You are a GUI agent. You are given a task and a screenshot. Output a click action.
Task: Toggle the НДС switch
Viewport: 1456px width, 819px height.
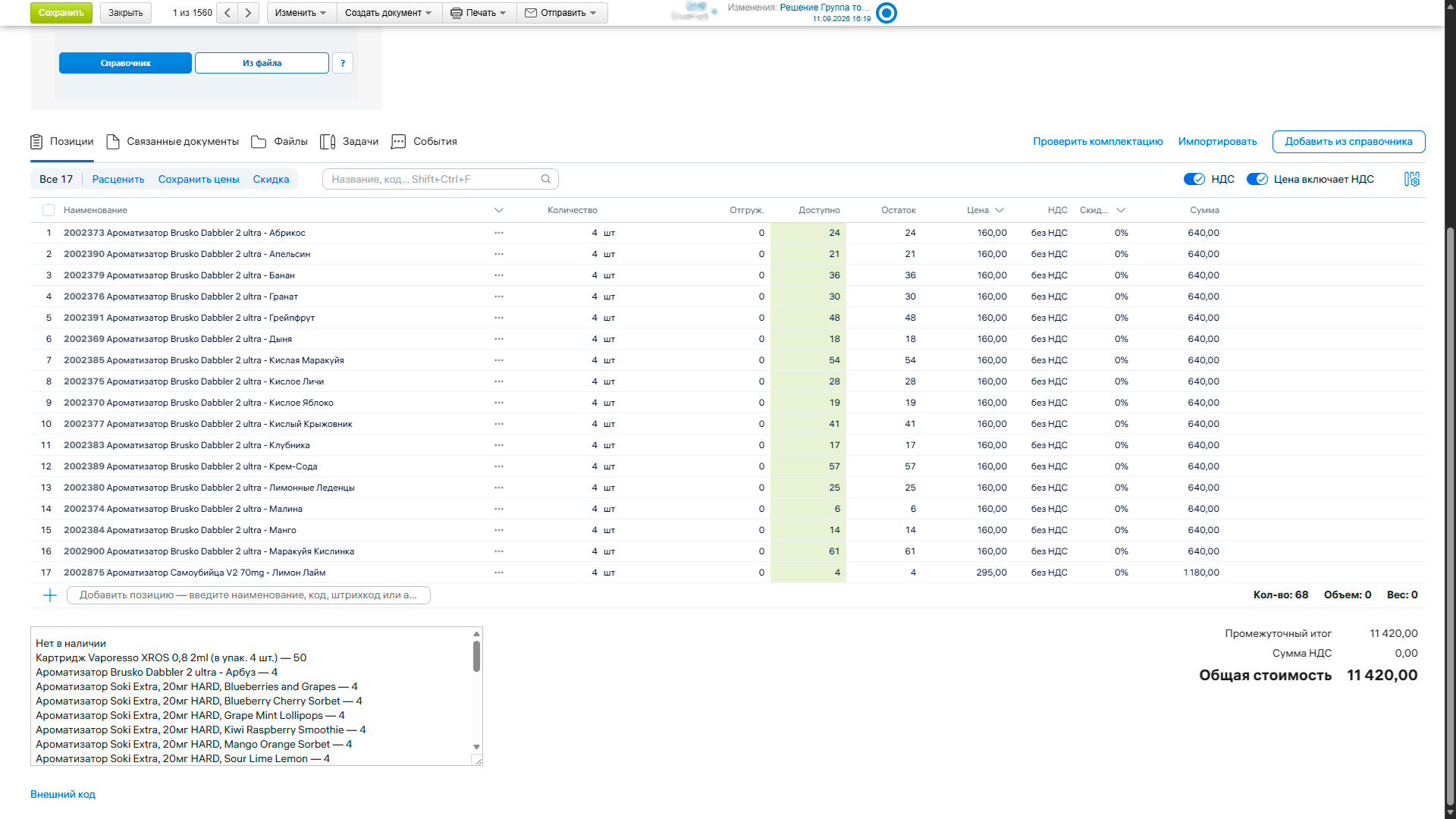click(1194, 179)
